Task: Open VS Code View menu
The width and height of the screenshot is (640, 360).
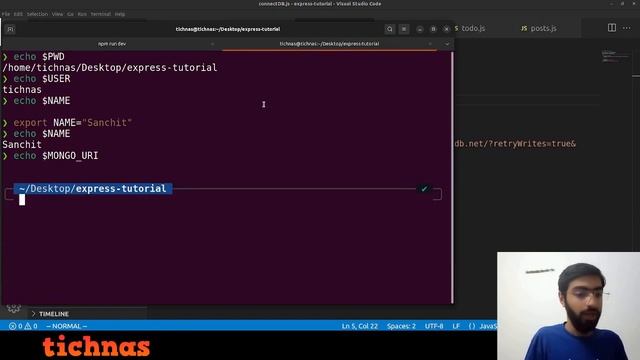Action: tap(57, 14)
